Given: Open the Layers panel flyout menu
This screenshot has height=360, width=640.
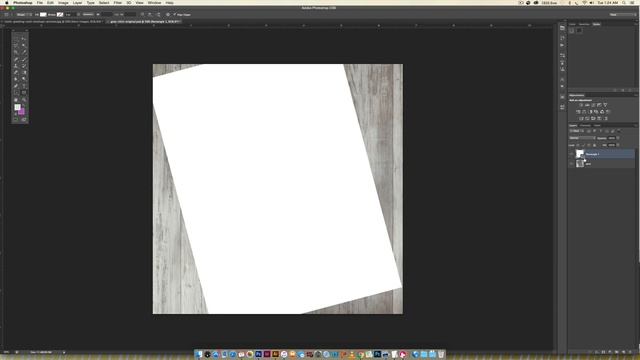Looking at the screenshot, I should click(636, 125).
